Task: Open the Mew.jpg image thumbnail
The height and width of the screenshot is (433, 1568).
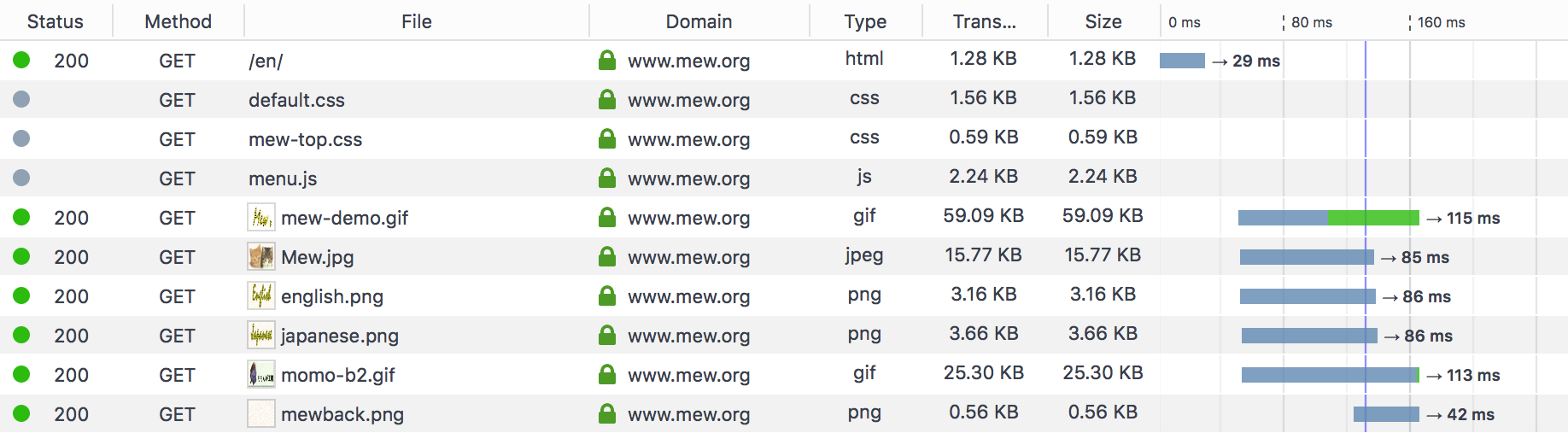Action: pos(261,256)
